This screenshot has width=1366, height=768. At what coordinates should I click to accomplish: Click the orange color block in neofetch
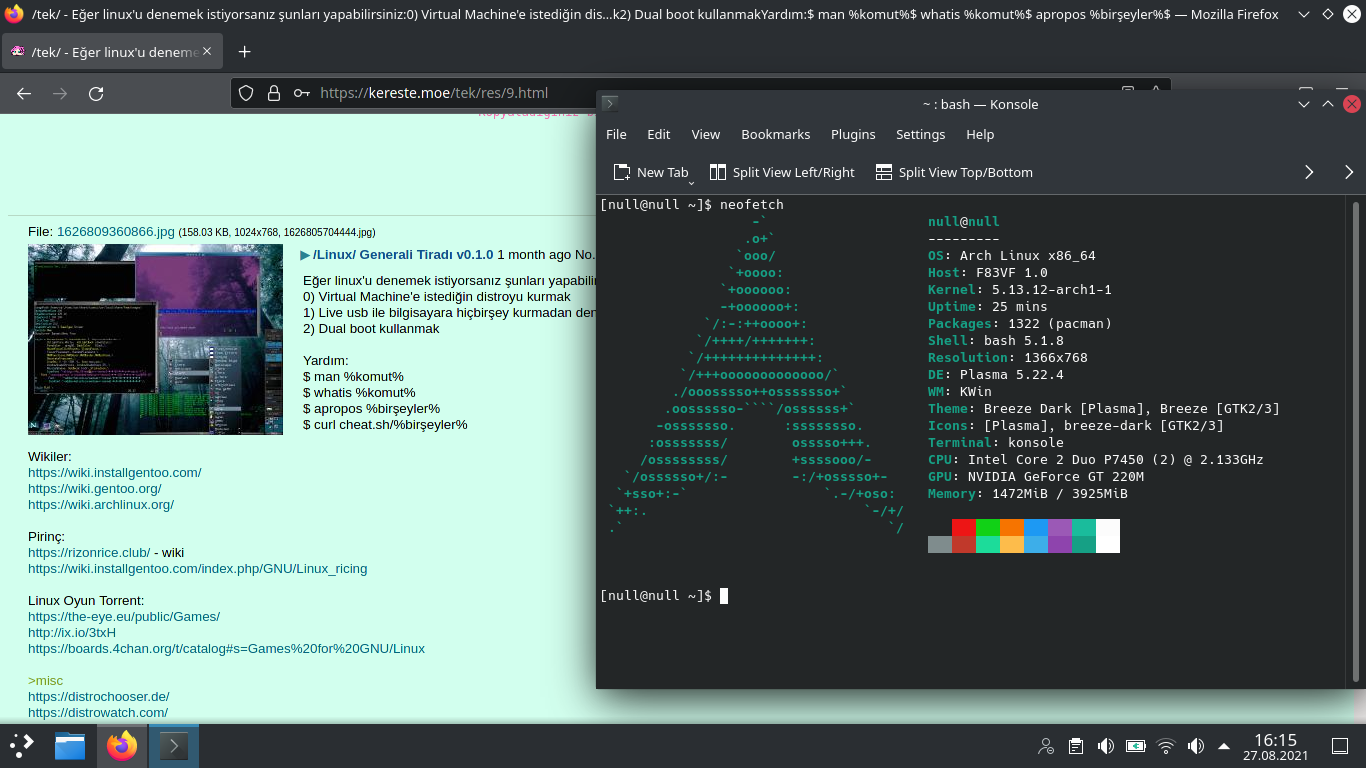coord(1011,527)
